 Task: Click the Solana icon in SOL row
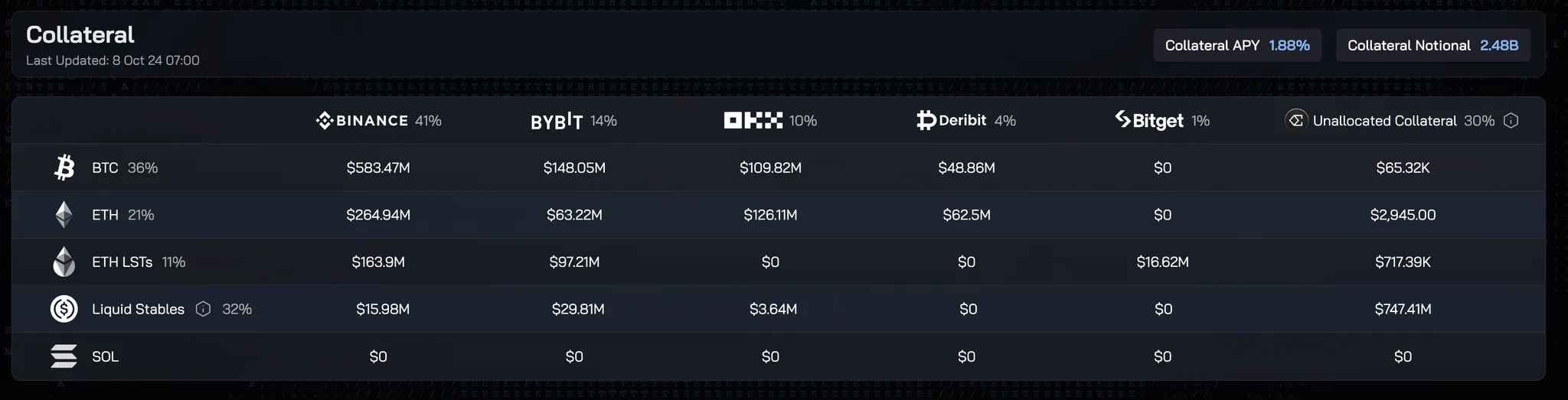[x=64, y=356]
